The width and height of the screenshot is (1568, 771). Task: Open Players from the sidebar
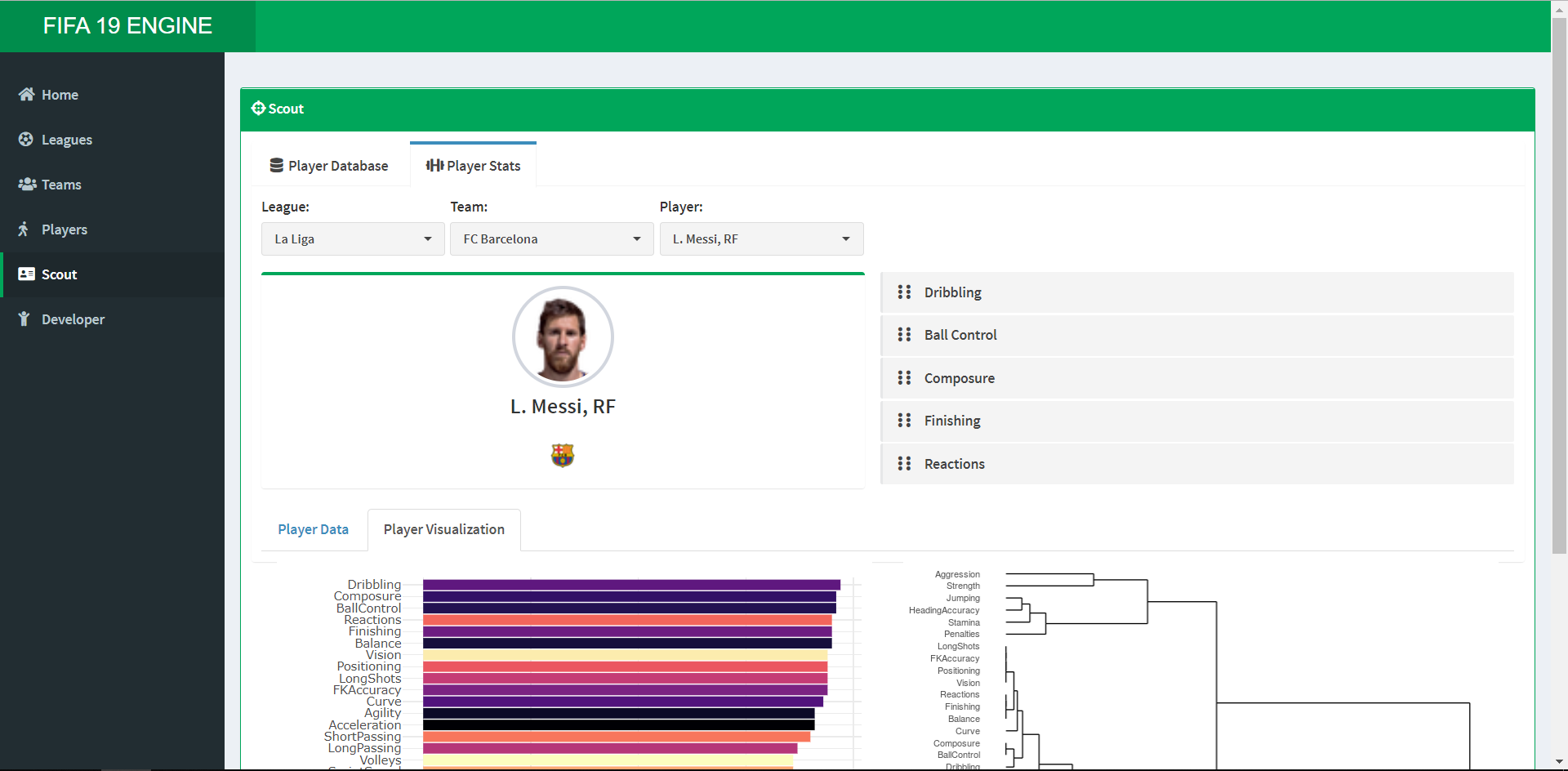112,230
